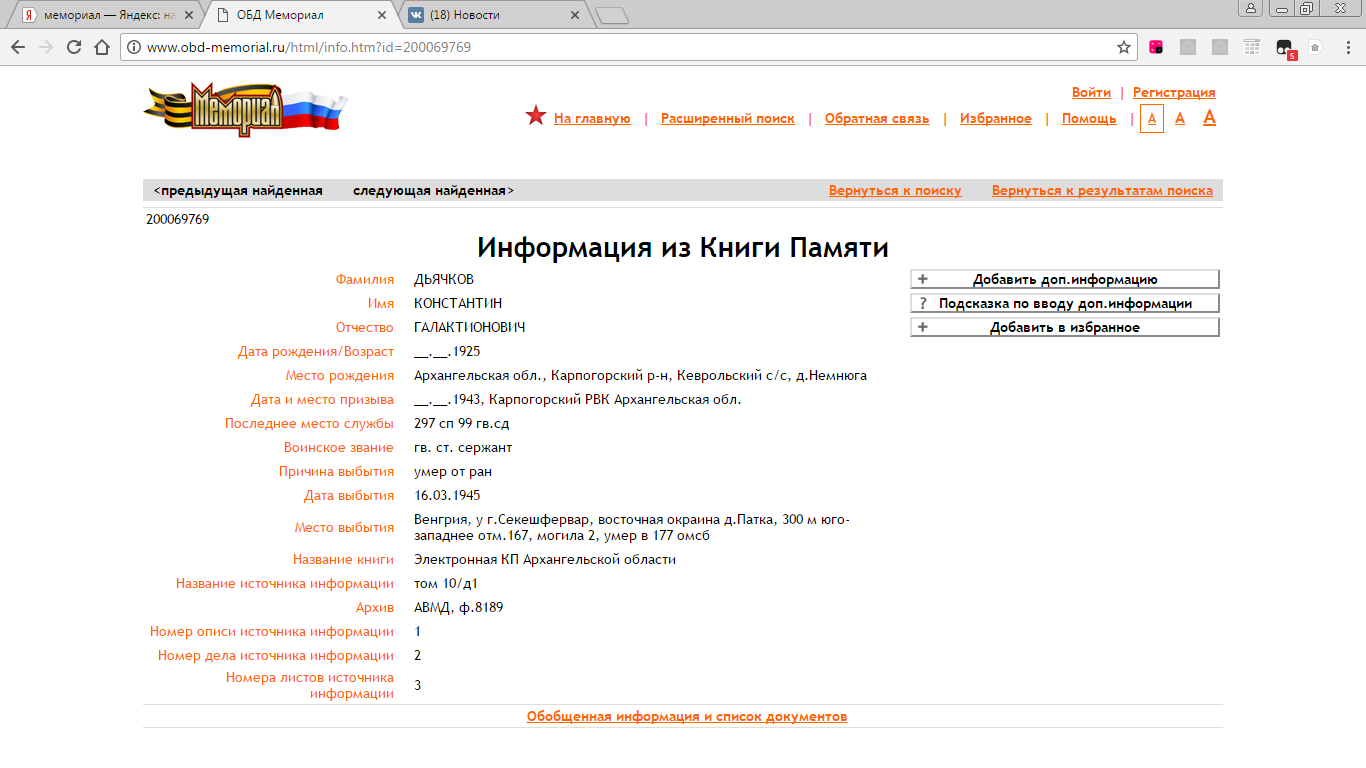
Task: Click Вернуться к результатам поиска link
Action: coord(1102,190)
